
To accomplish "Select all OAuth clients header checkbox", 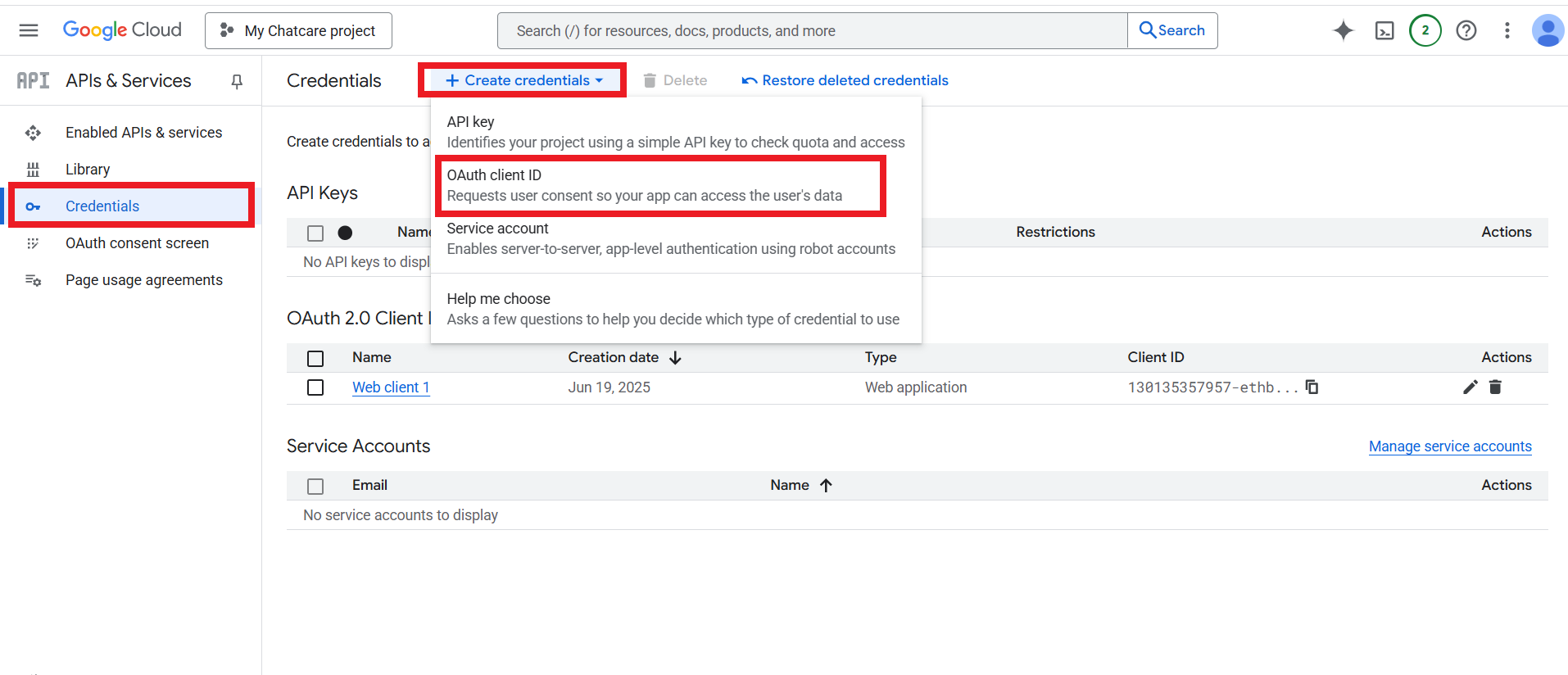I will point(315,359).
